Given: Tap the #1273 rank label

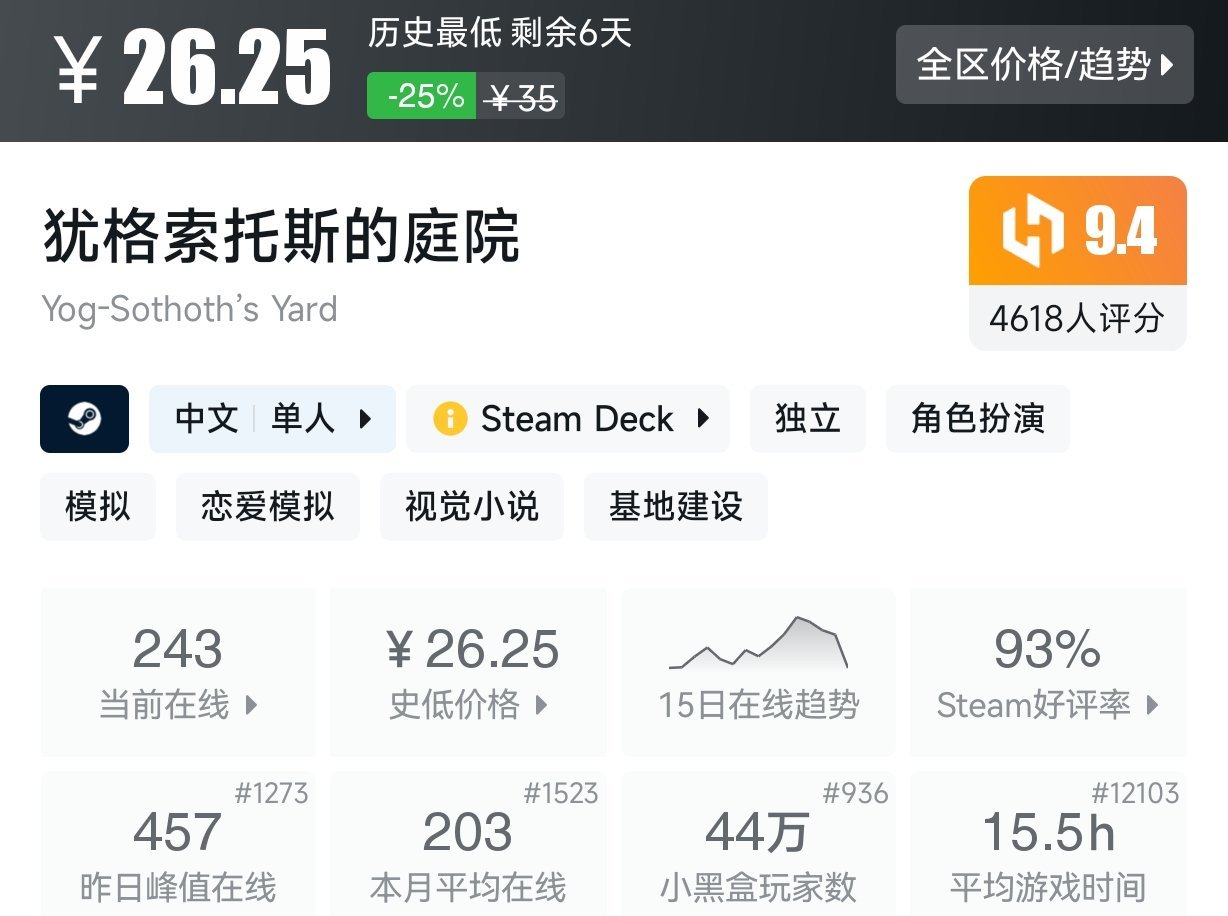Looking at the screenshot, I should 271,794.
